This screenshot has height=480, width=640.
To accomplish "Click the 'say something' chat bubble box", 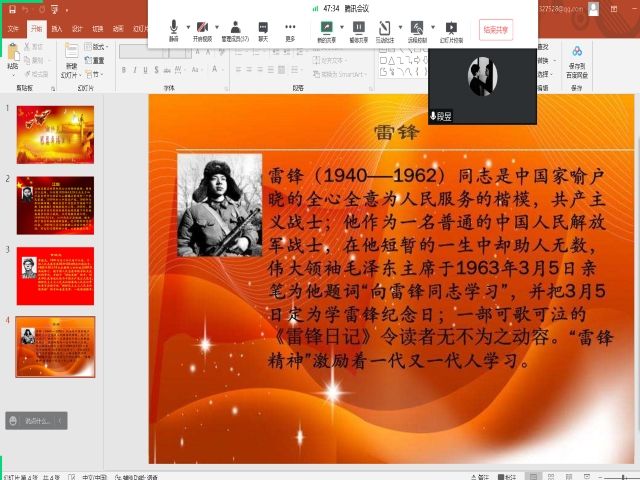I will 36,421.
